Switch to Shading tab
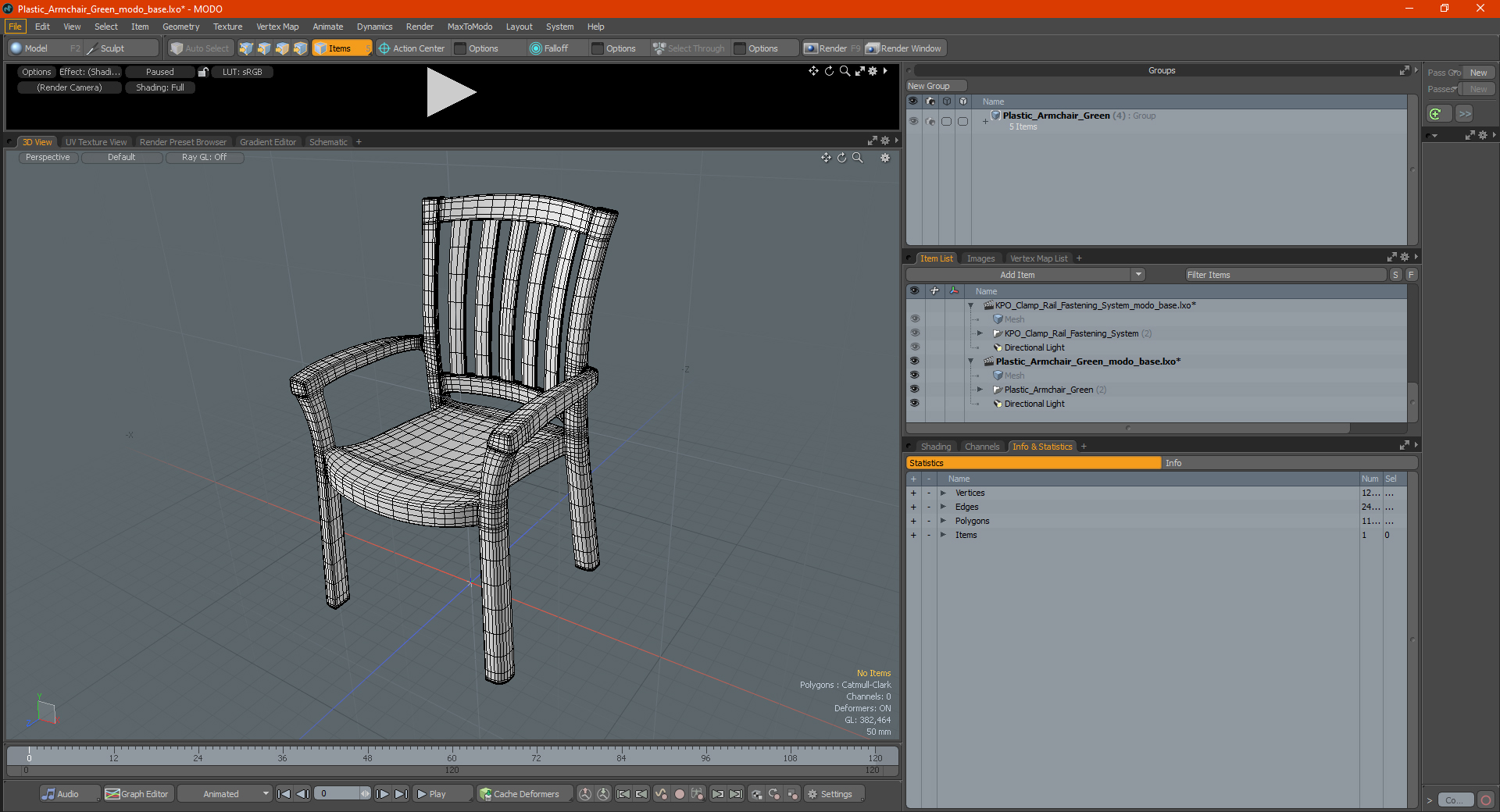1500x812 pixels. point(936,447)
